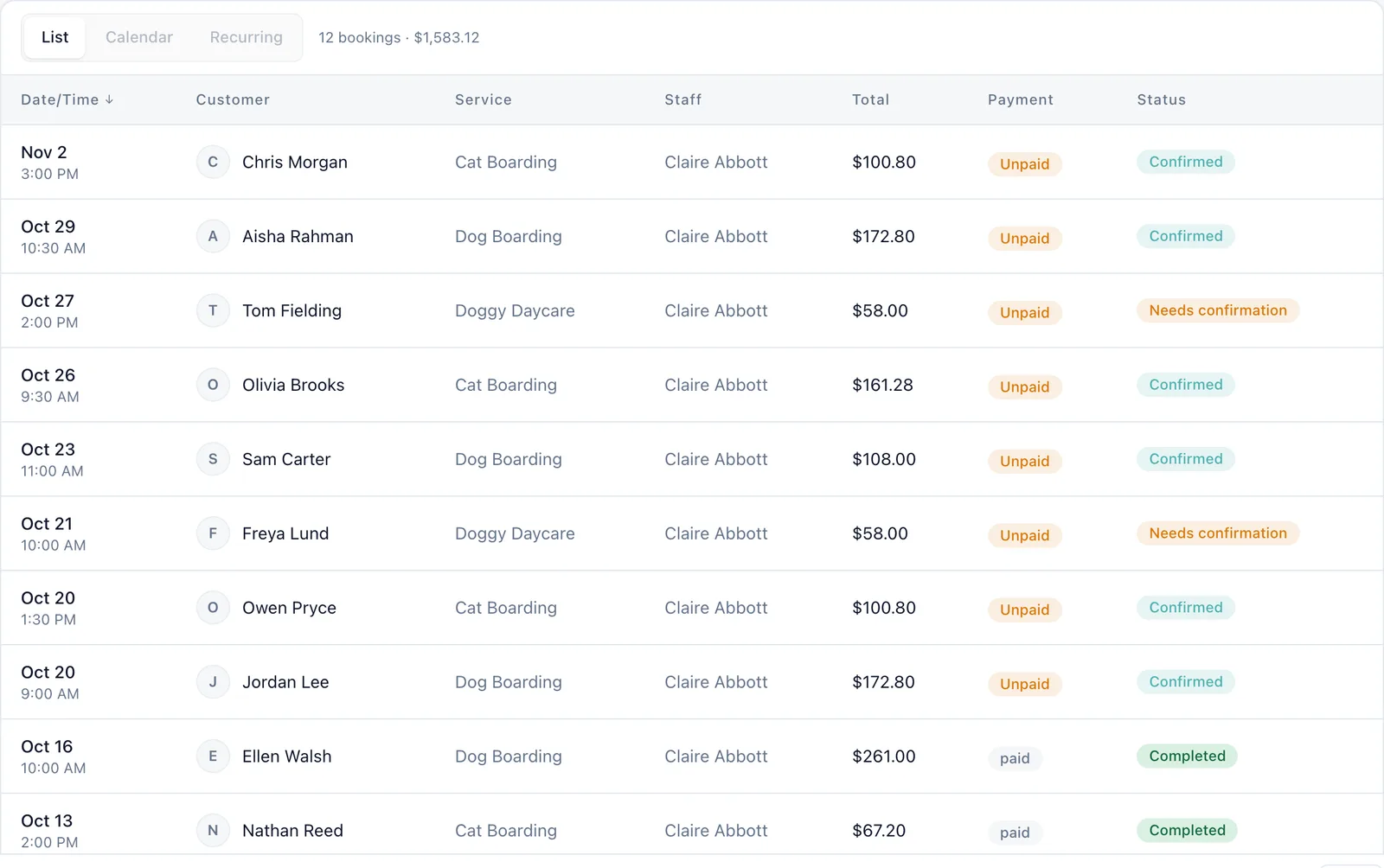The width and height of the screenshot is (1384, 868).
Task: Click the paid badge for Ellen Walsh
Action: pyautogui.click(x=1015, y=758)
